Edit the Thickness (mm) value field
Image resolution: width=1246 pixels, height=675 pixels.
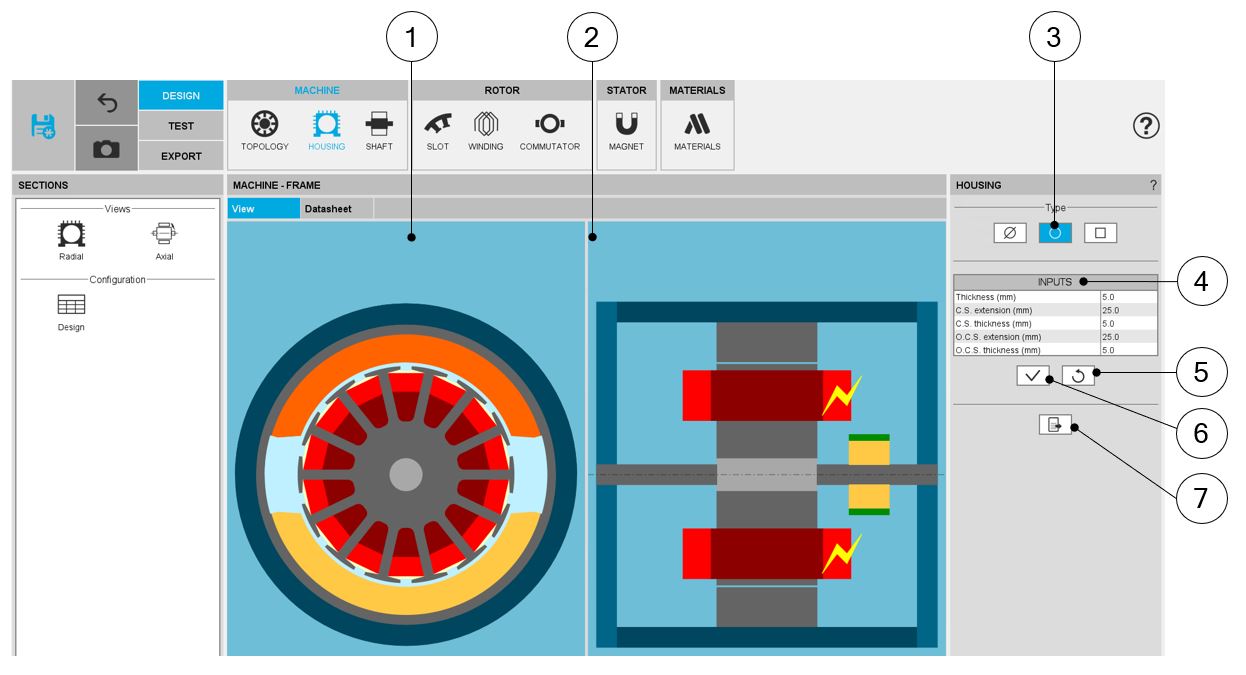(1128, 297)
